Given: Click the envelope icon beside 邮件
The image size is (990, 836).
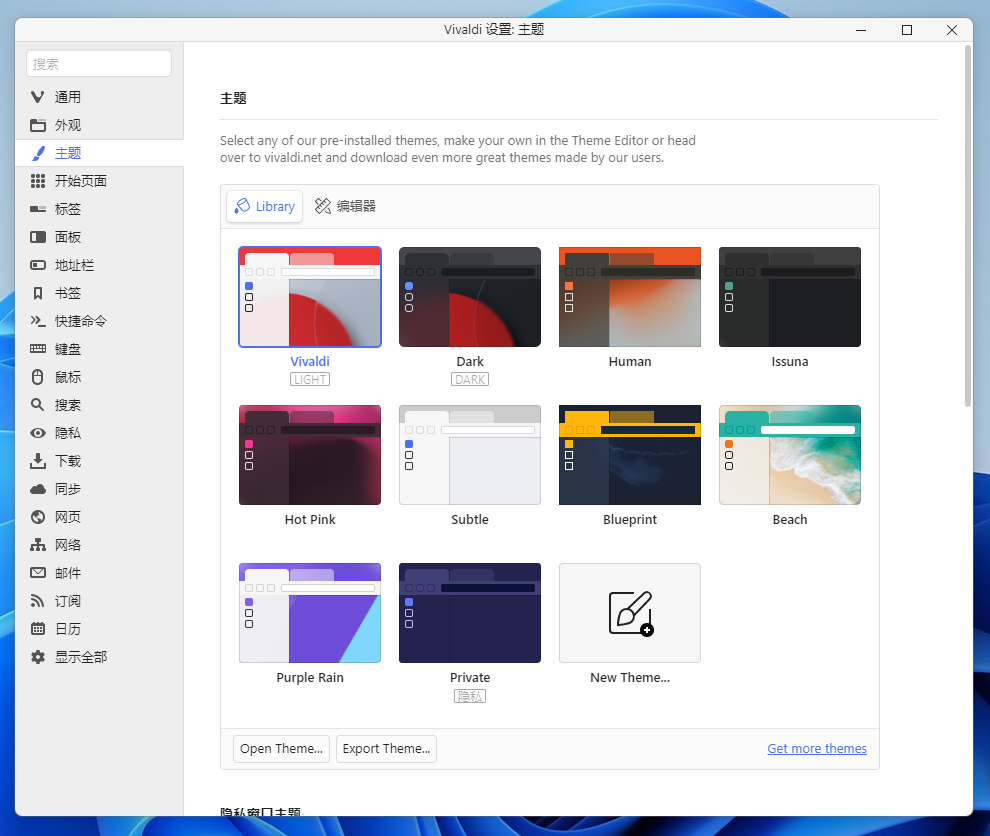Looking at the screenshot, I should pyautogui.click(x=38, y=573).
